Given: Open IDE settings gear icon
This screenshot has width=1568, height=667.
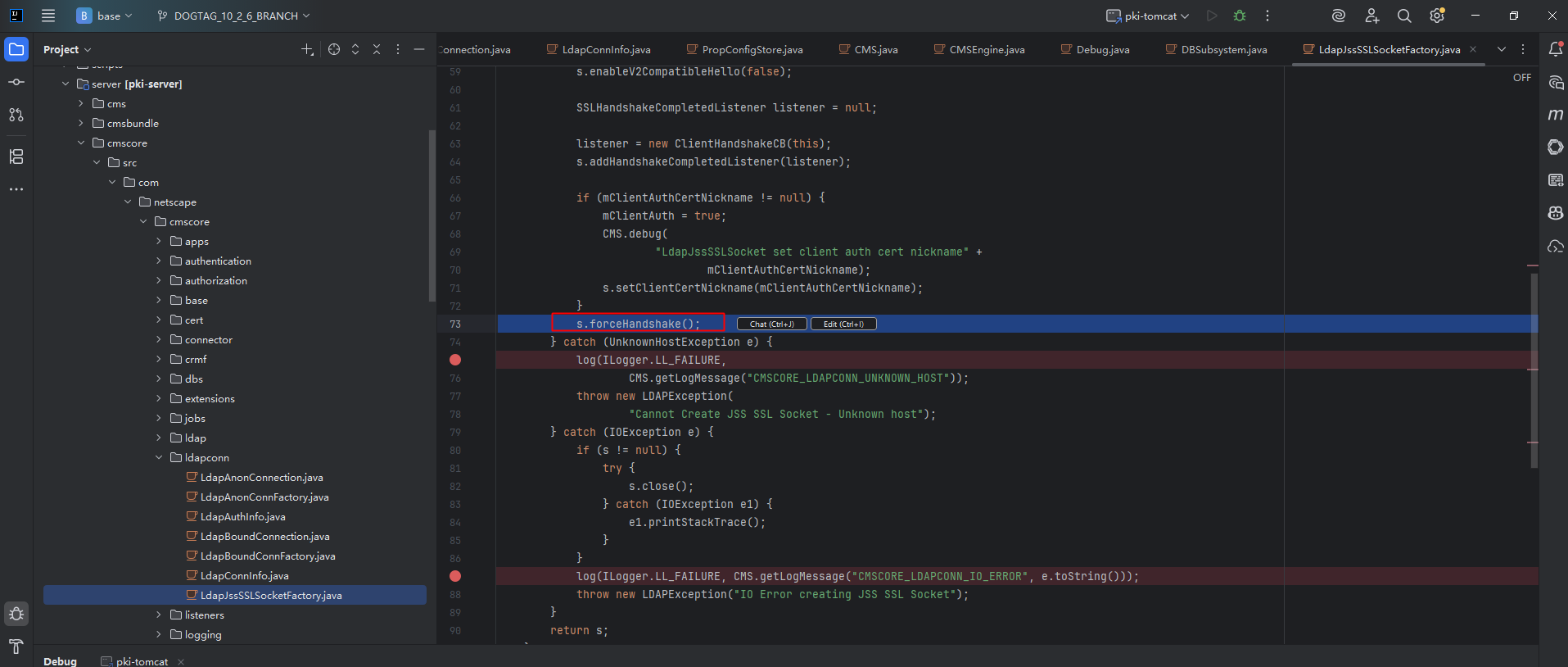Looking at the screenshot, I should tap(1437, 16).
